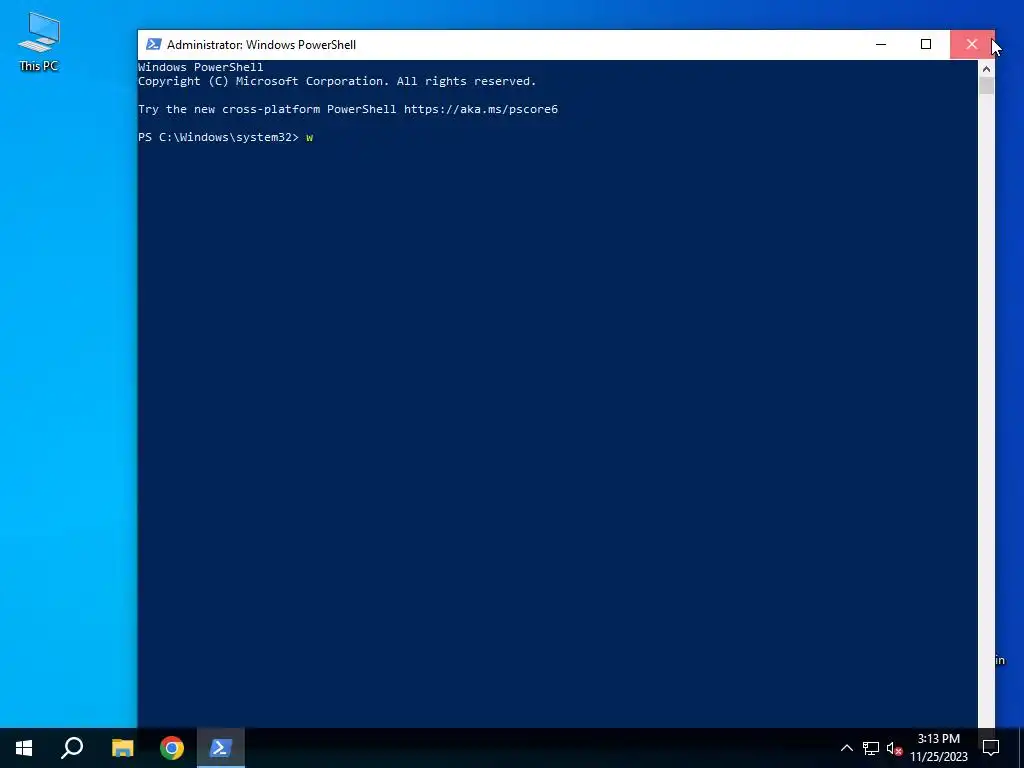Click the https://aka.ms/pscore6 text

tap(481, 109)
